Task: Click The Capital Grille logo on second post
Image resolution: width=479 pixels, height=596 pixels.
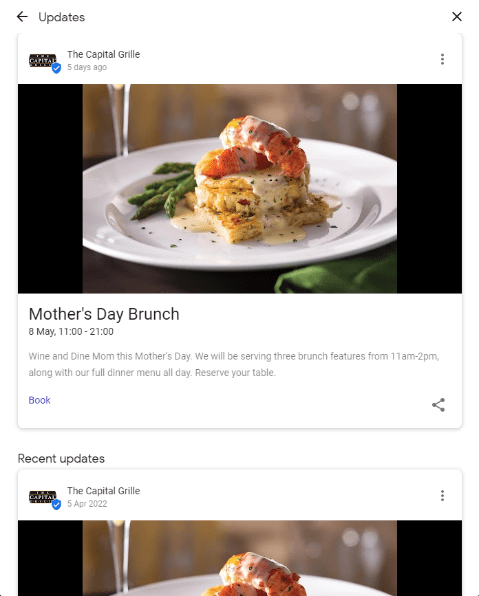Action: [43, 497]
